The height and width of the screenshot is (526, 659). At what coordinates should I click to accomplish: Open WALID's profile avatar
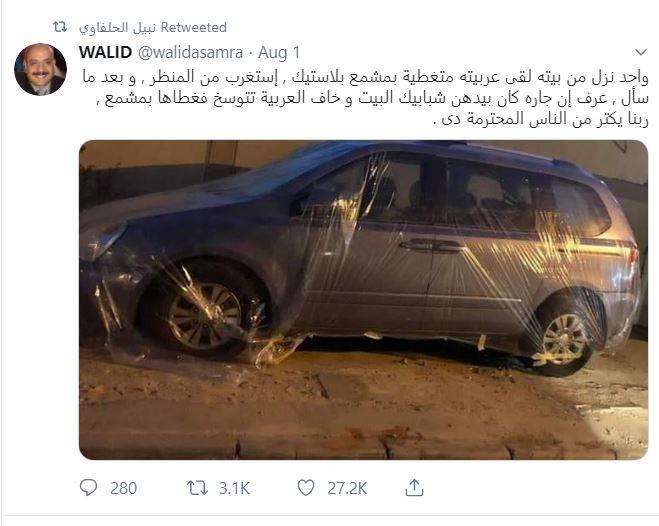pyautogui.click(x=40, y=69)
